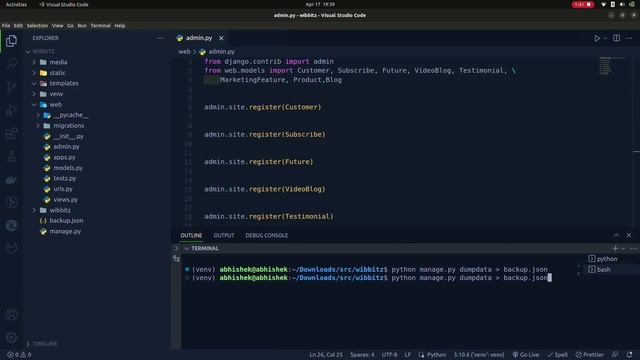Expand the venv folder
This screenshot has width=640, height=360.
click(56, 94)
